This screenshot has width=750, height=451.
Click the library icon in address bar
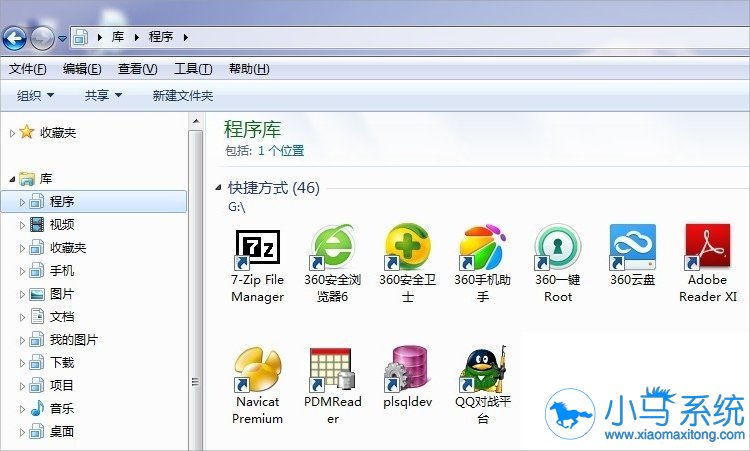pyautogui.click(x=81, y=37)
